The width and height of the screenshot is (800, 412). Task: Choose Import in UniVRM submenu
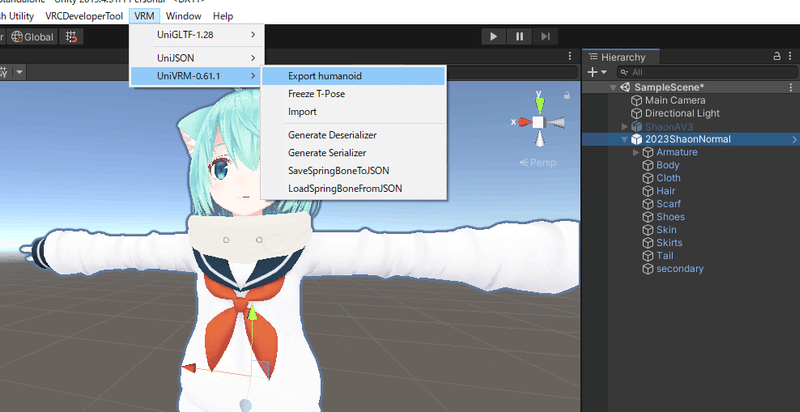(354, 112)
